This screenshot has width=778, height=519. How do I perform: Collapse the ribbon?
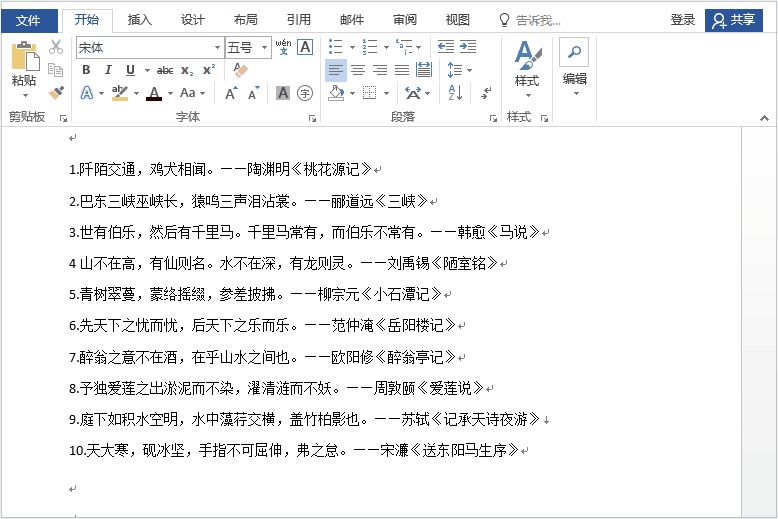[x=764, y=118]
